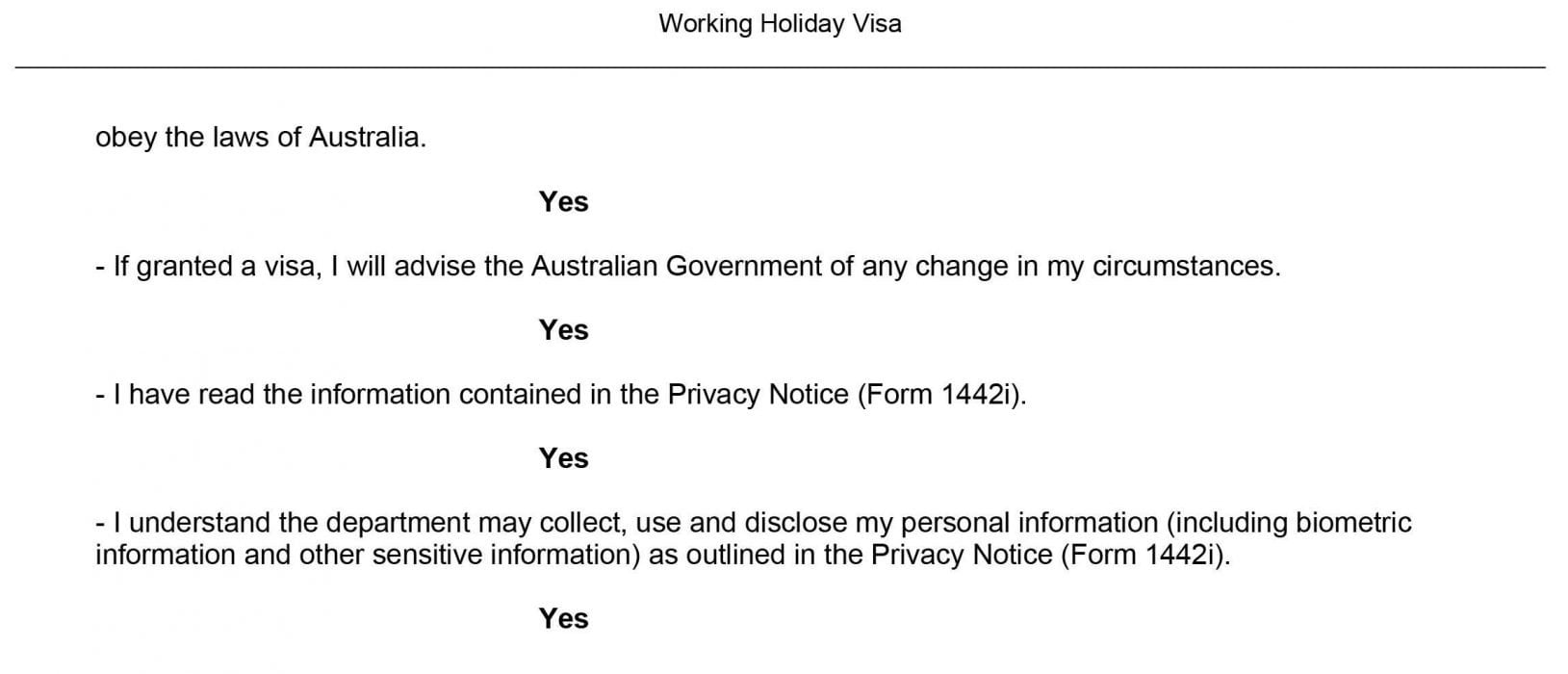Select the Yes under 'obey the laws of Australia'

pyautogui.click(x=563, y=201)
